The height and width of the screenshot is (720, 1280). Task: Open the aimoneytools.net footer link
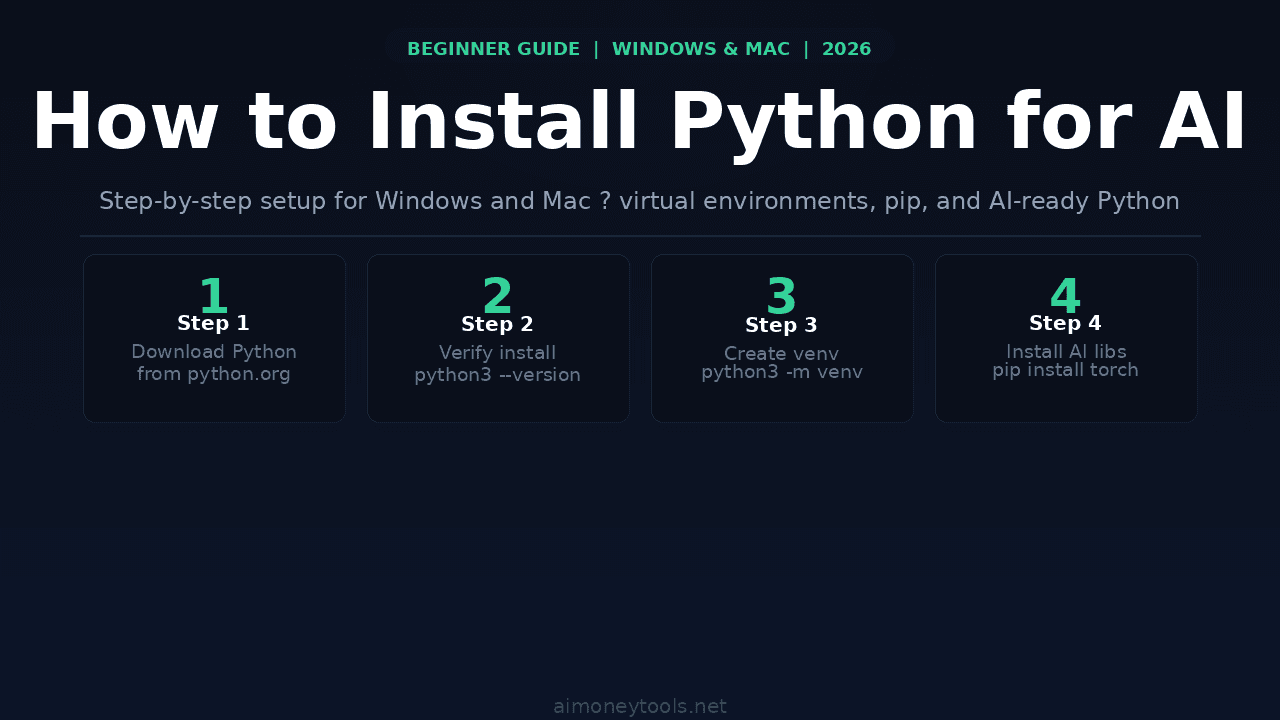639,705
